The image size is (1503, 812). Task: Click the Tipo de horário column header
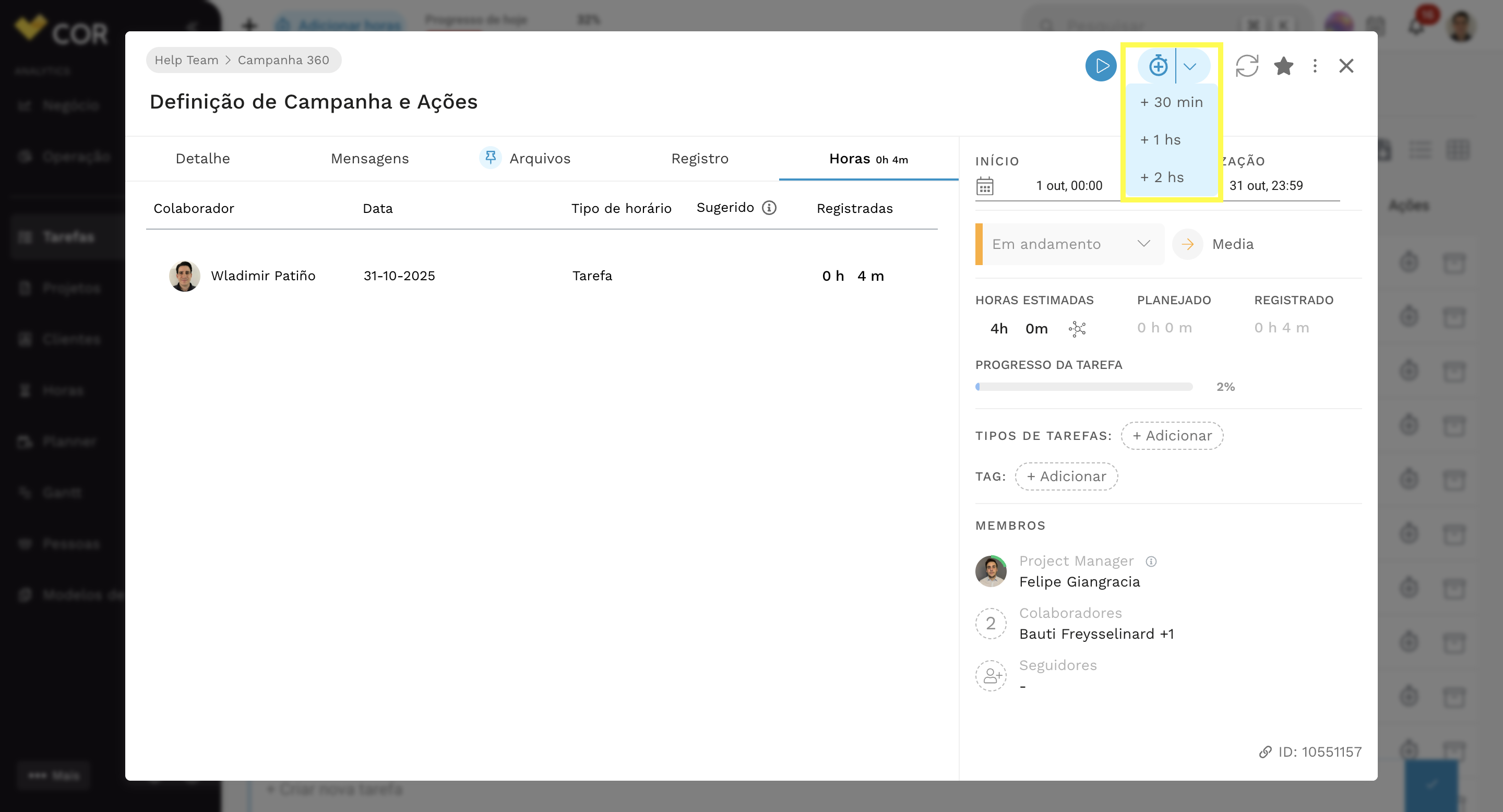coord(622,209)
